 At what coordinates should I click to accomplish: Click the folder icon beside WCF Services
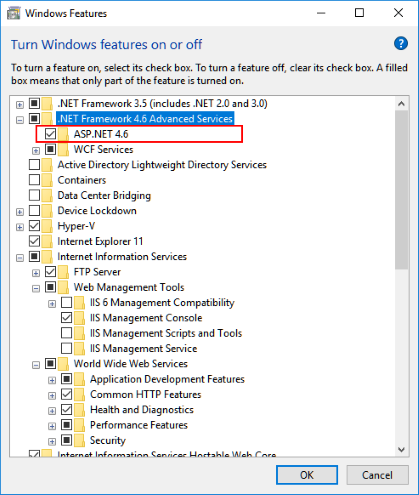click(x=63, y=149)
